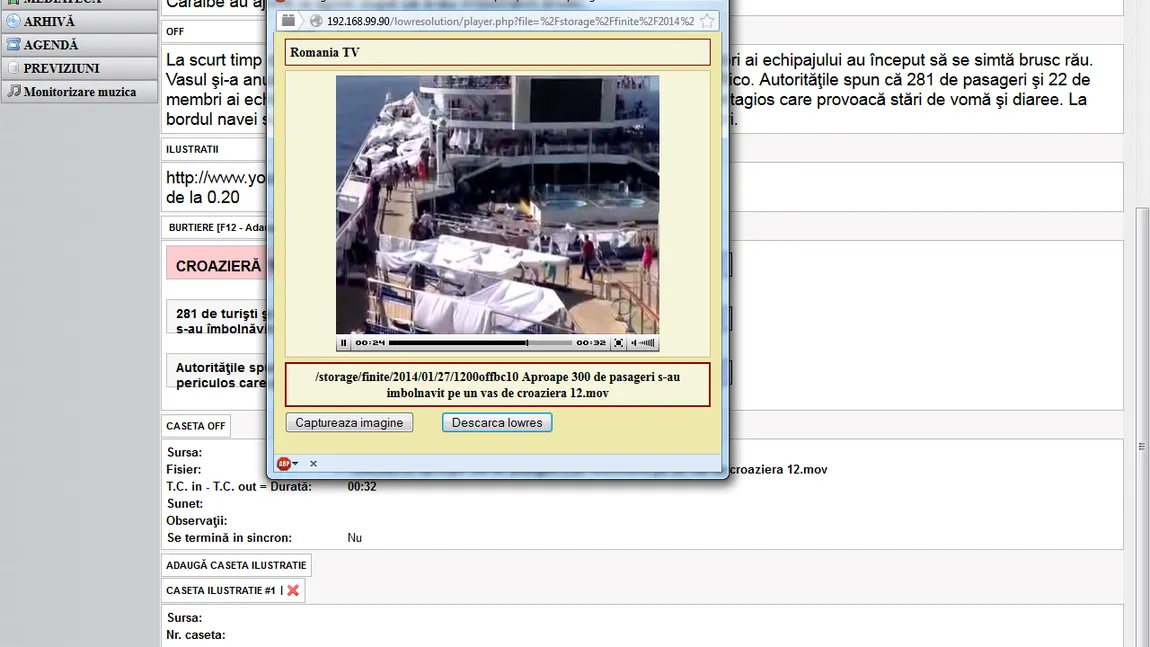Select the CASETA OFF tab
The width and height of the screenshot is (1150, 647).
coord(196,426)
